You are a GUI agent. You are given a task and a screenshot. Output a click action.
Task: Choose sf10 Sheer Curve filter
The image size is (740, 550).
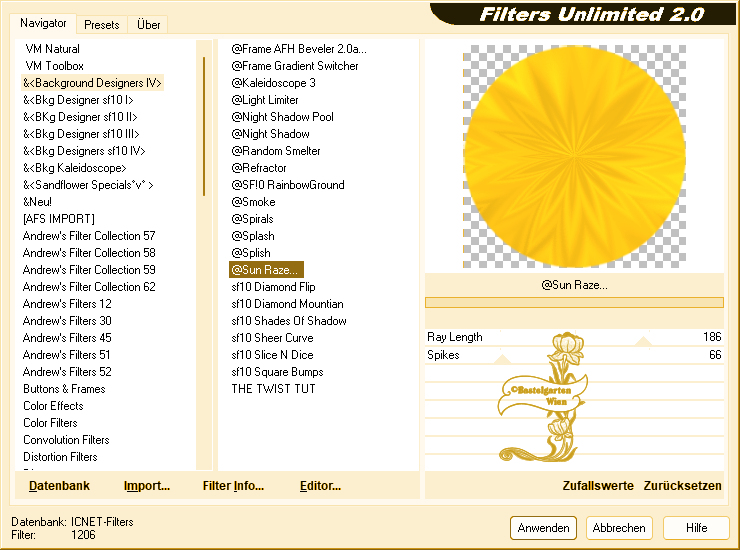tap(272, 338)
